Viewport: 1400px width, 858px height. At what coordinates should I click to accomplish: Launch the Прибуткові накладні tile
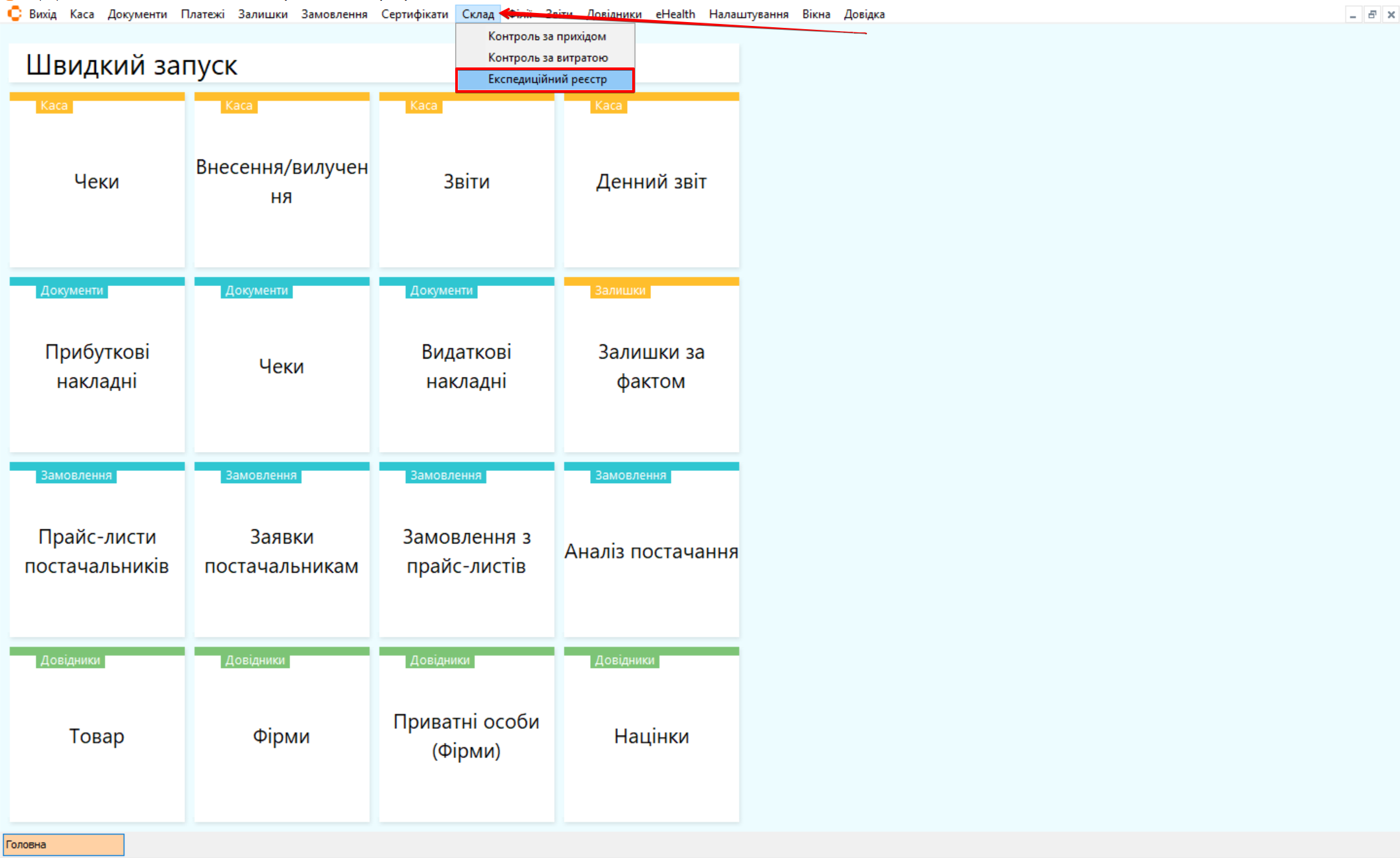(x=97, y=366)
